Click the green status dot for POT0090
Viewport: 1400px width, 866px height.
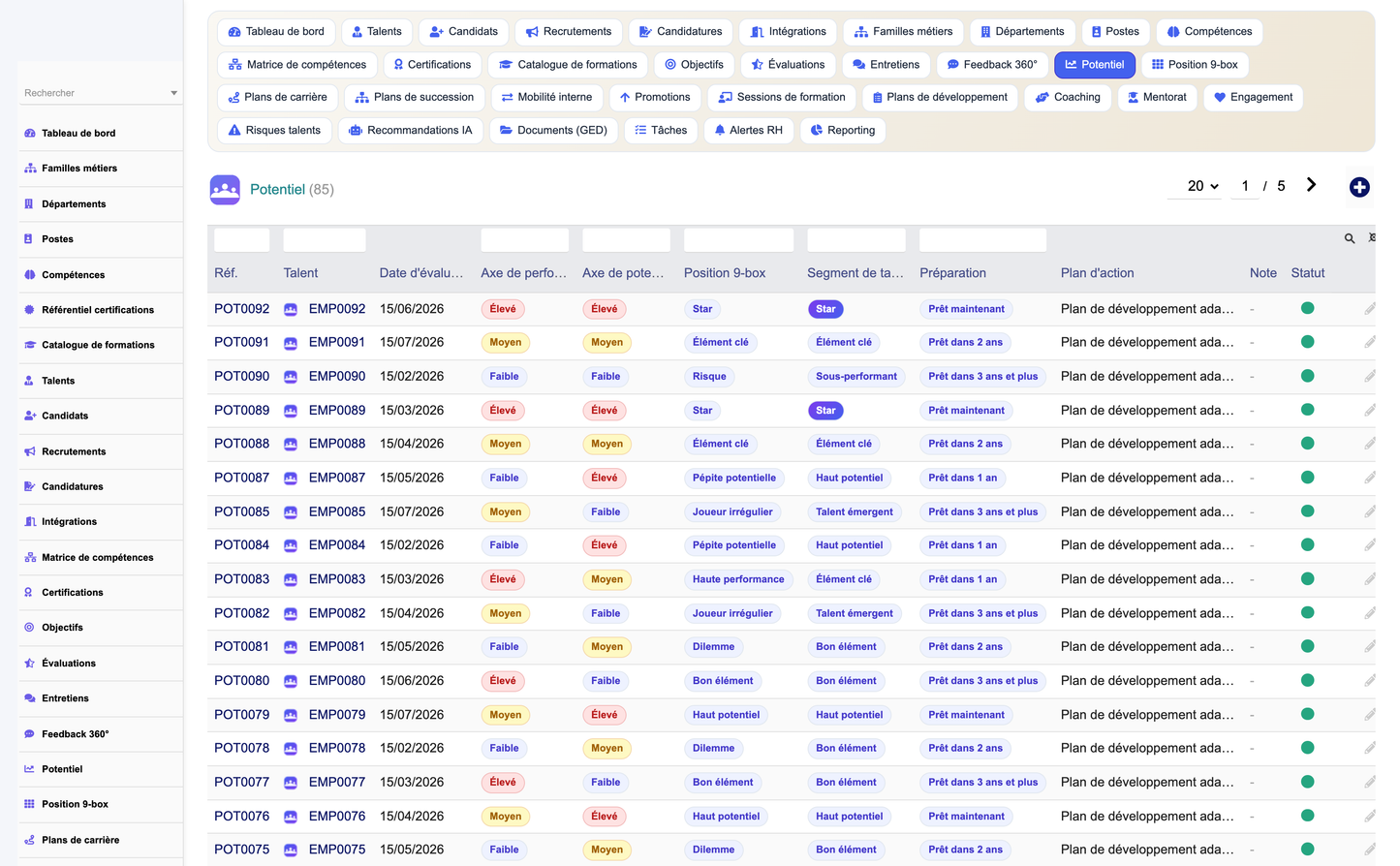coord(1307,376)
